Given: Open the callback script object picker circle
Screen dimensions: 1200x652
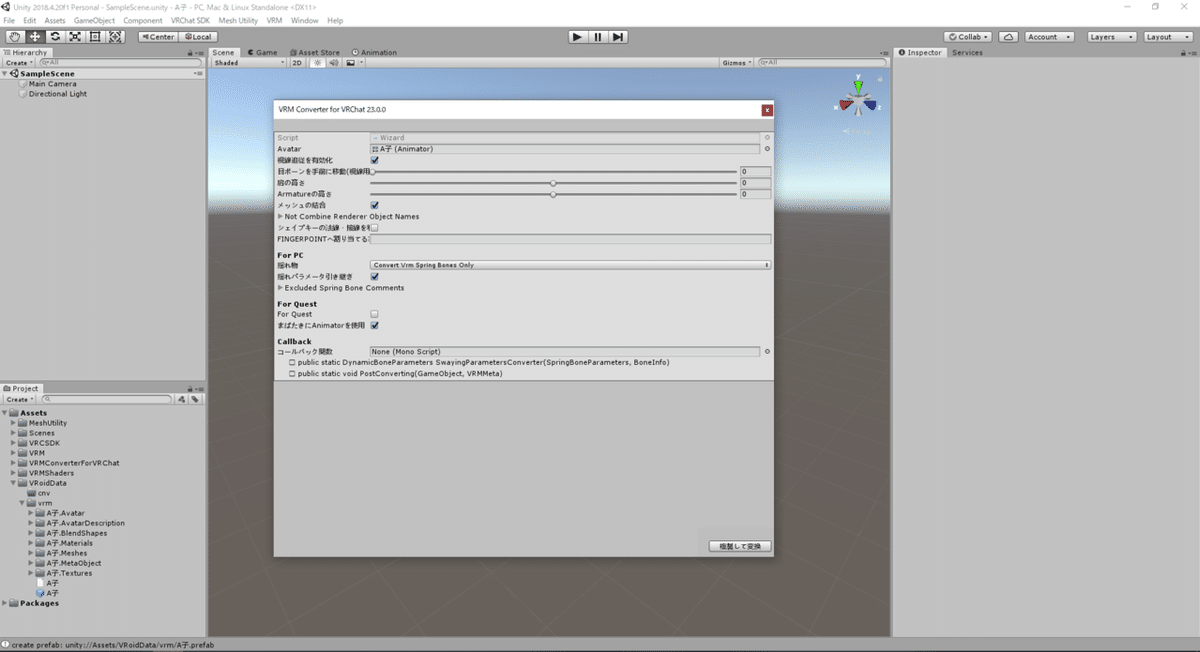Looking at the screenshot, I should tap(767, 351).
